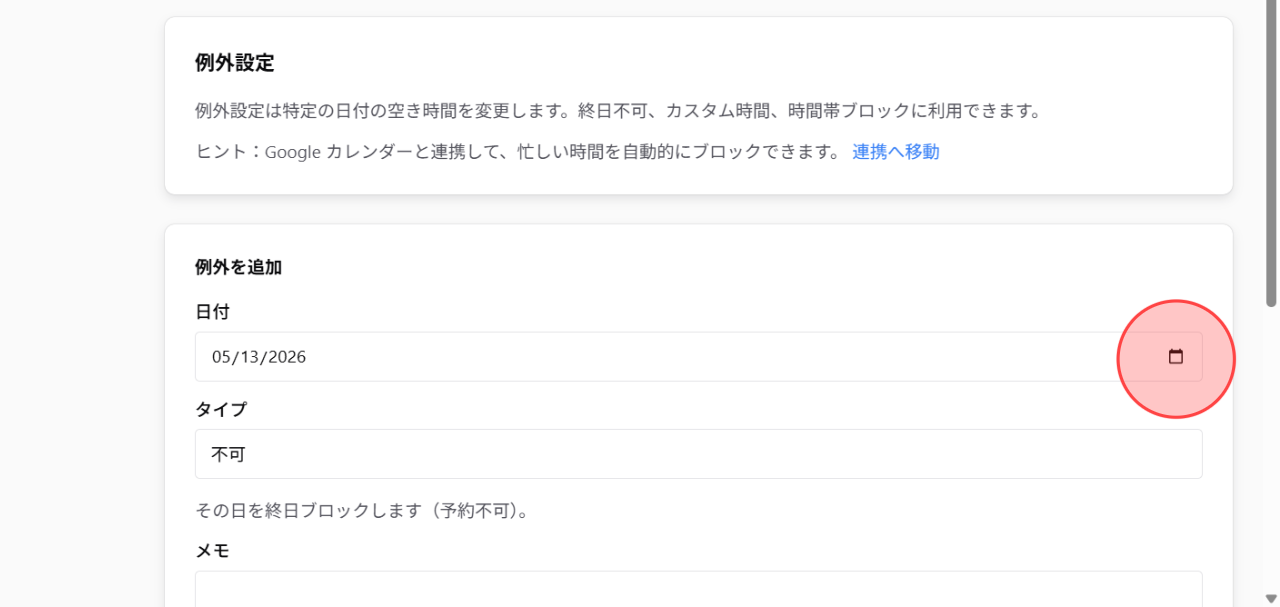Click the 日付 field showing 05/13/2026
This screenshot has height=607, width=1280.
pos(698,357)
